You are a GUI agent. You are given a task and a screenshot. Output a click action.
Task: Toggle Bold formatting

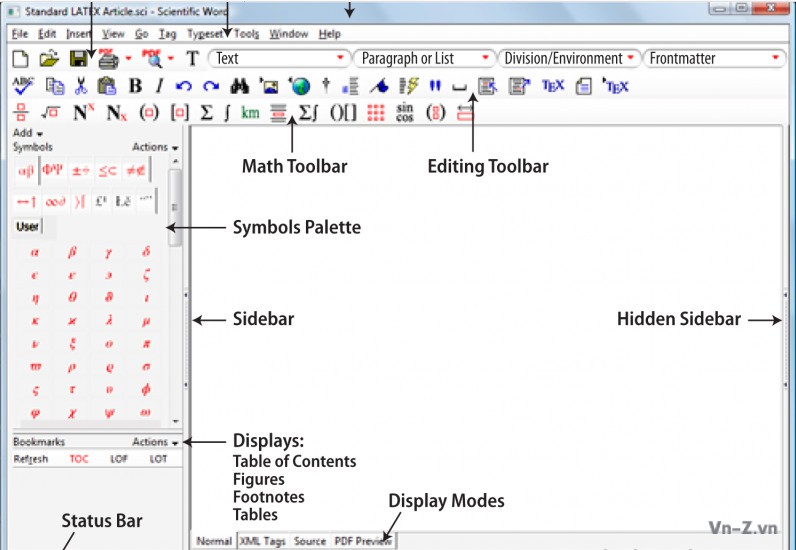point(135,86)
